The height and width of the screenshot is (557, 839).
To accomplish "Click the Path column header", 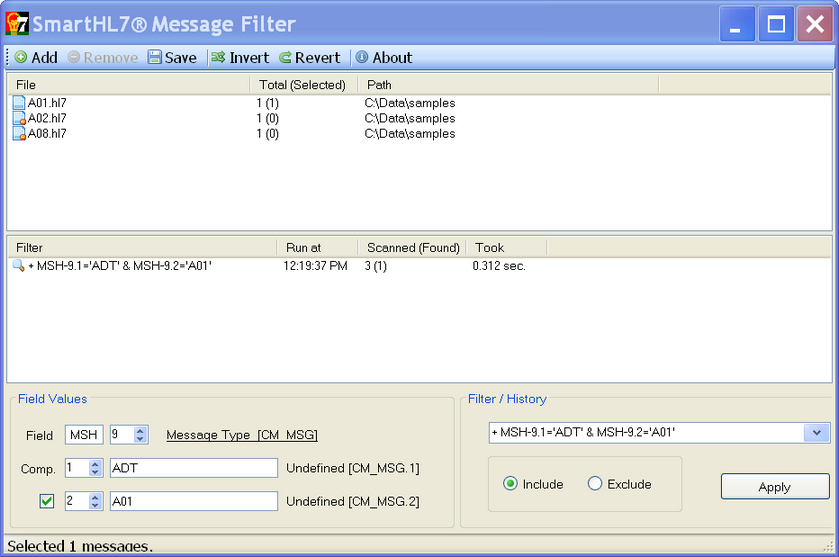I will pos(508,85).
